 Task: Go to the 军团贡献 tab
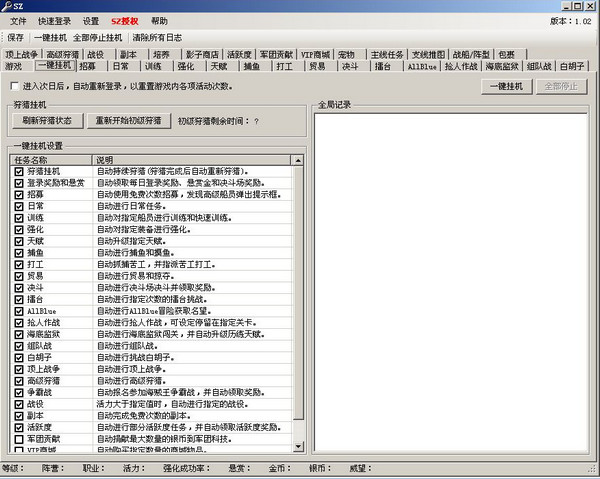[276, 55]
